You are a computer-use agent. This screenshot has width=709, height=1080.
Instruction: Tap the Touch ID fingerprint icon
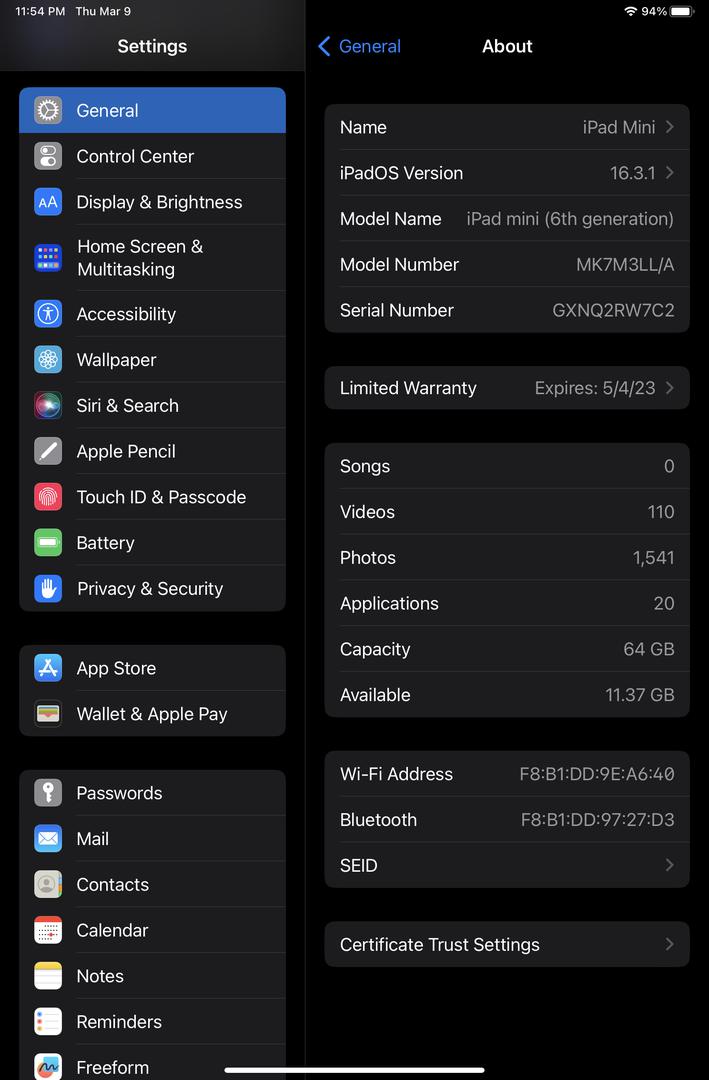click(x=48, y=497)
